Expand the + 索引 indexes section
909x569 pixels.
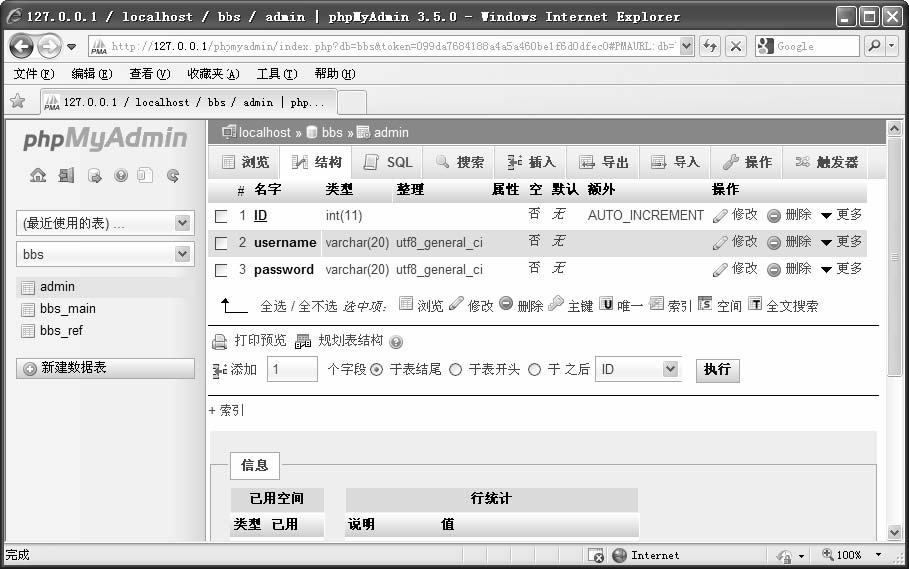(x=226, y=410)
